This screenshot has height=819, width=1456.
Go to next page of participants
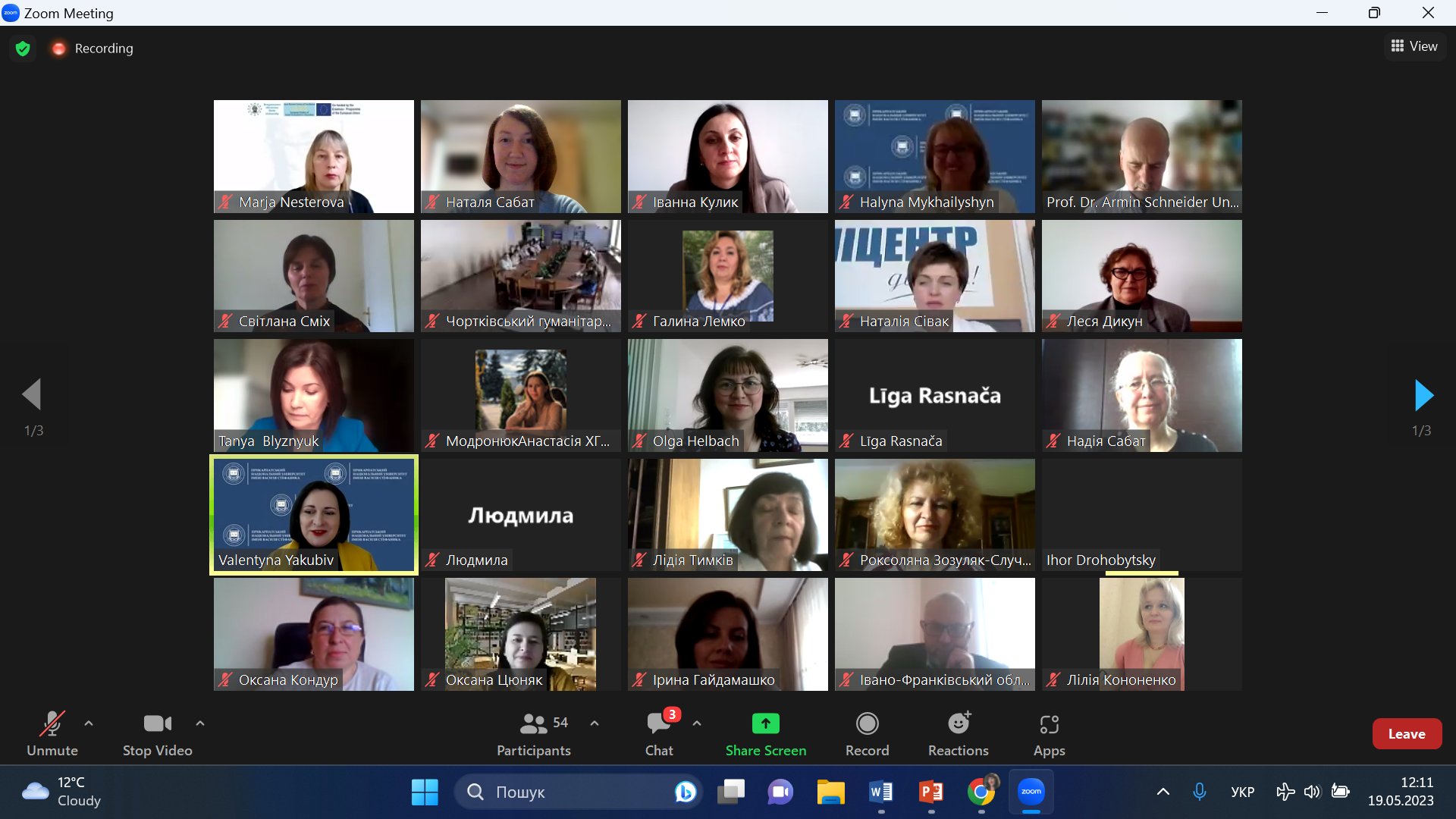[x=1423, y=395]
